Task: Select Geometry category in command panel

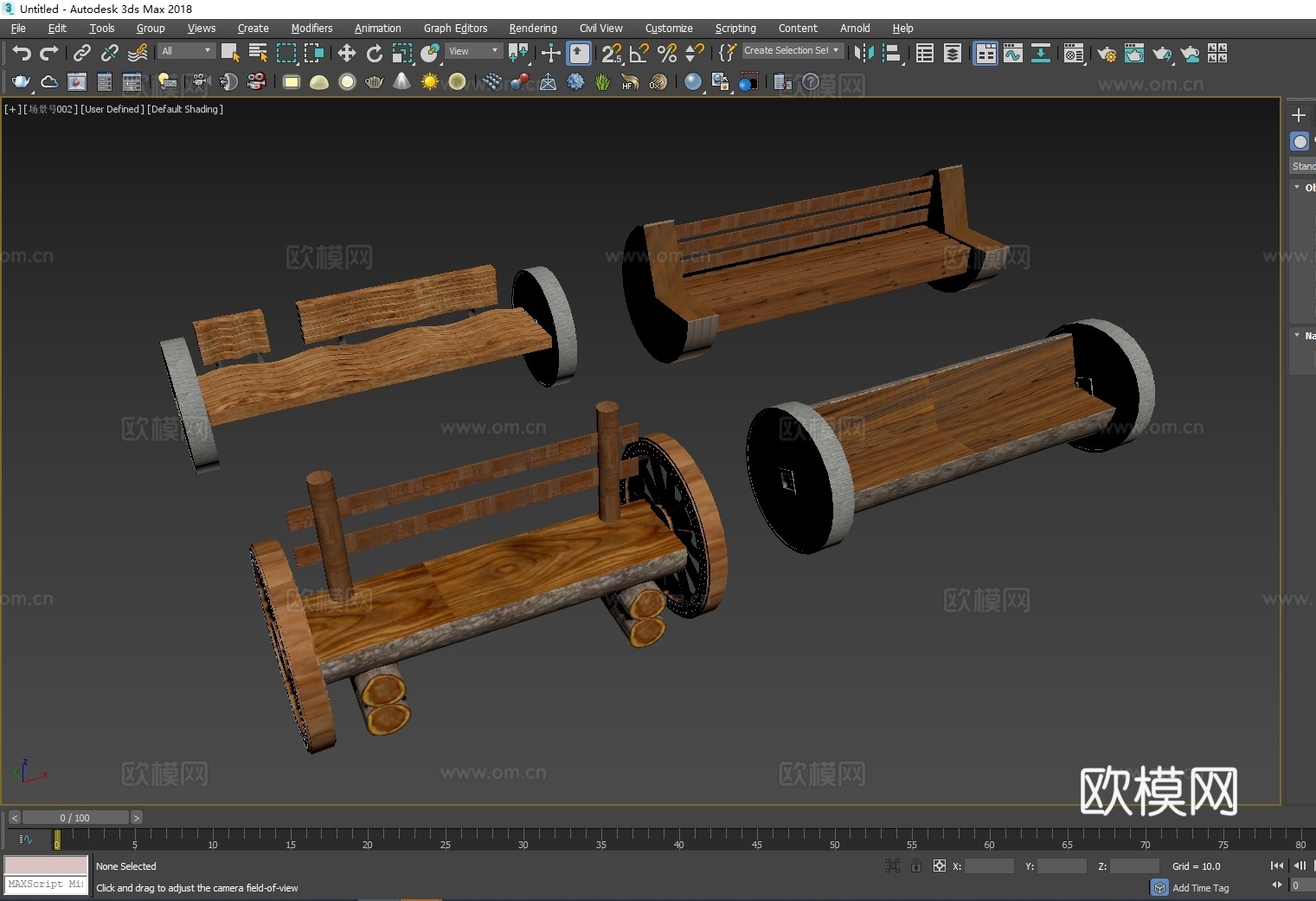Action: click(x=1300, y=141)
